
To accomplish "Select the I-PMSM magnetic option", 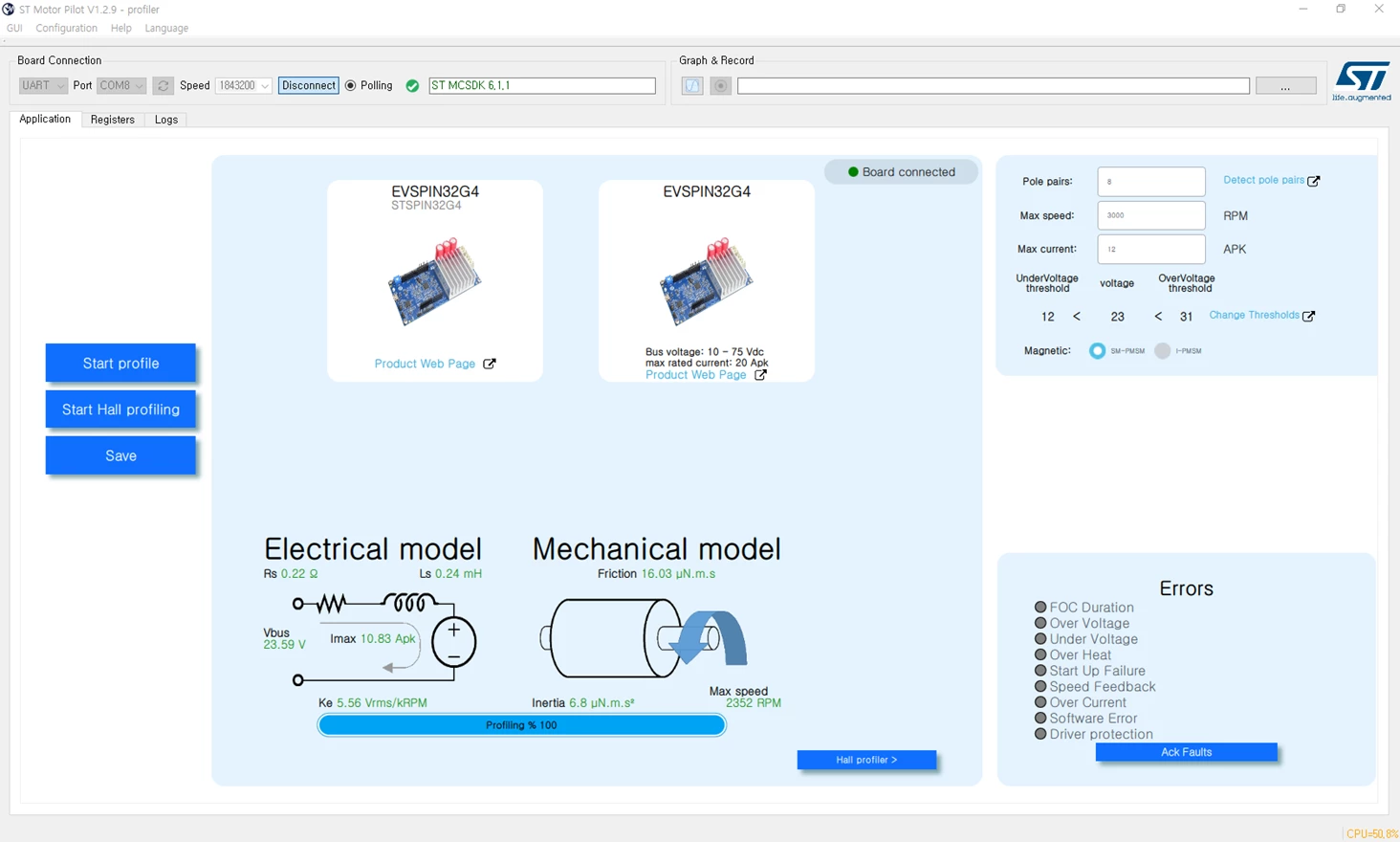I will coord(1162,351).
